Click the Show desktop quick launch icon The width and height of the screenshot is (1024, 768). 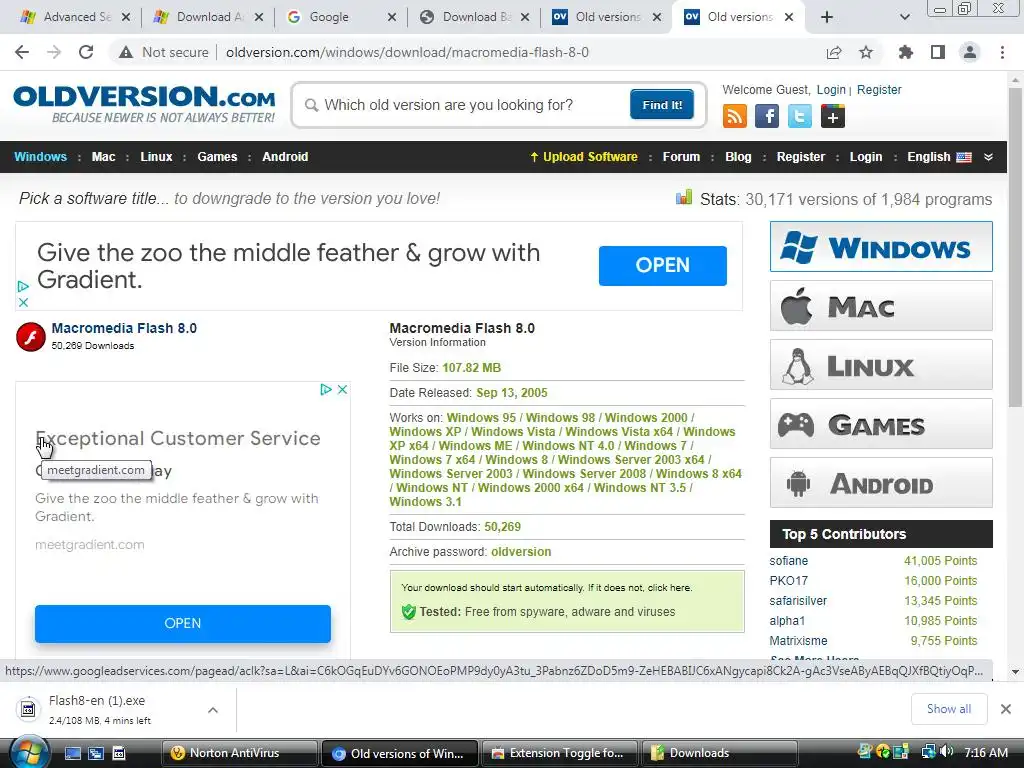(72, 753)
